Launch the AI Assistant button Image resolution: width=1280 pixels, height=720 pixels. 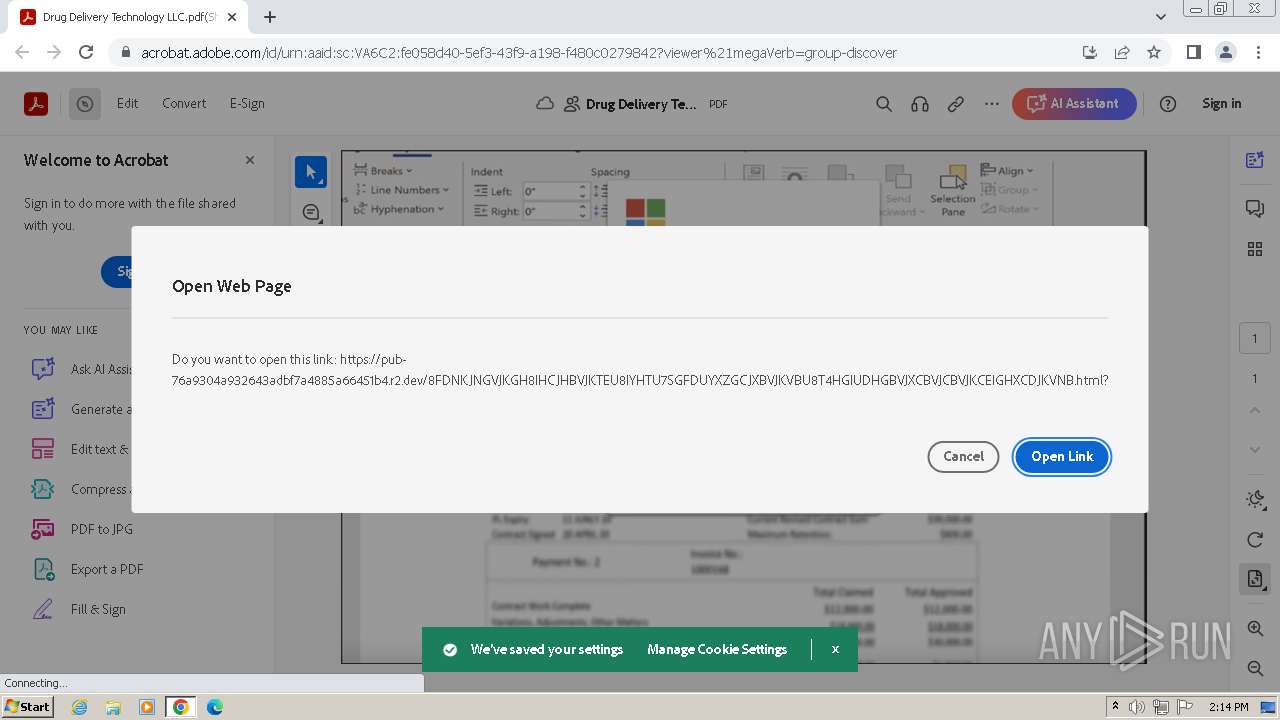(1074, 104)
